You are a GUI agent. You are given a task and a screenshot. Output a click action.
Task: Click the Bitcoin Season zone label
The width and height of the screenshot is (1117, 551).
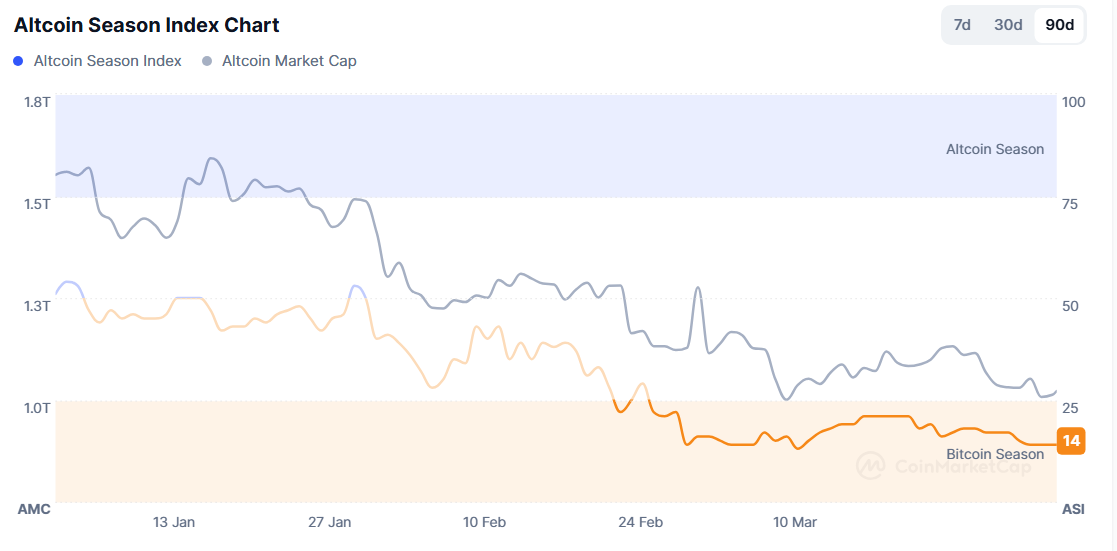995,454
